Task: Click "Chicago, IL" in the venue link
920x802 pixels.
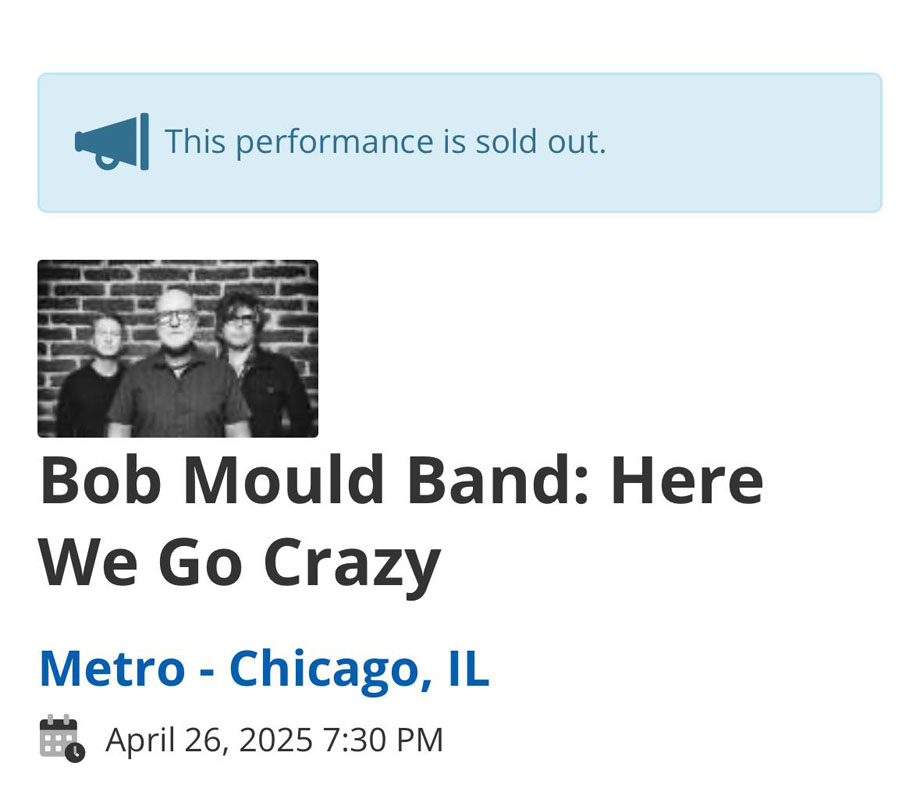Action: [x=359, y=669]
